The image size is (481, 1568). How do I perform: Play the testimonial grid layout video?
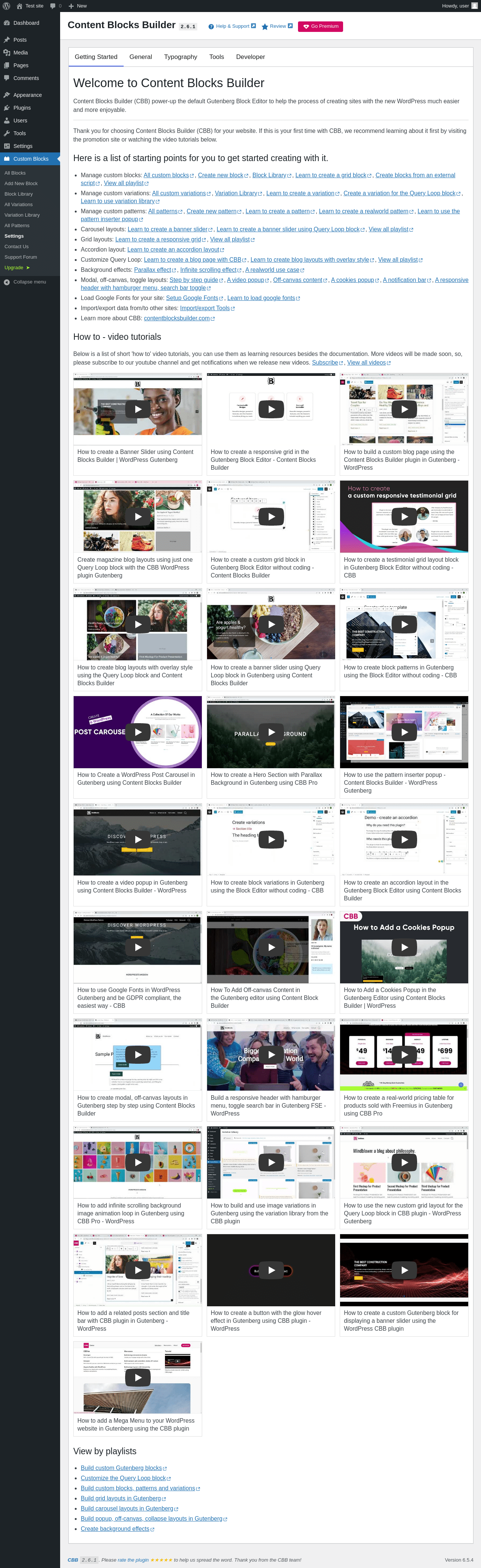pos(404,517)
